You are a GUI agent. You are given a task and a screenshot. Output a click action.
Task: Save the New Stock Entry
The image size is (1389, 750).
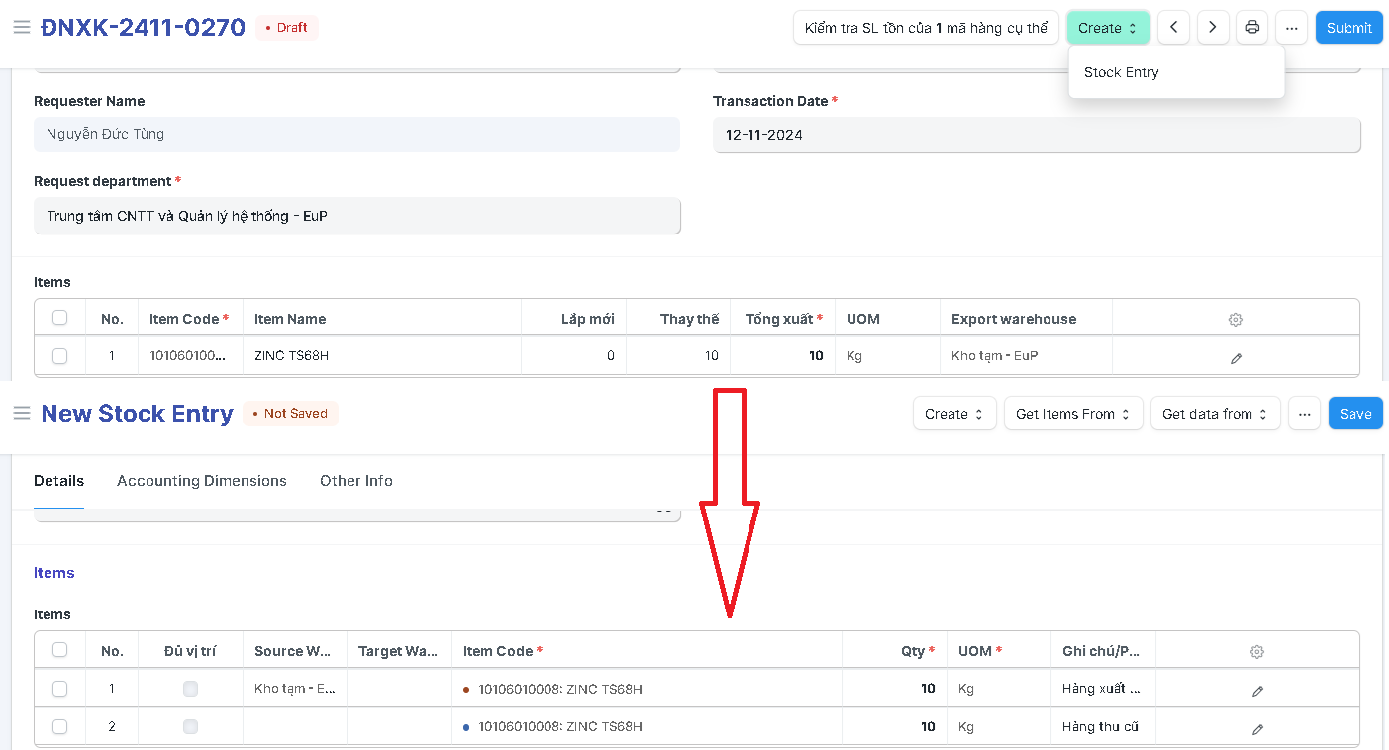point(1355,414)
